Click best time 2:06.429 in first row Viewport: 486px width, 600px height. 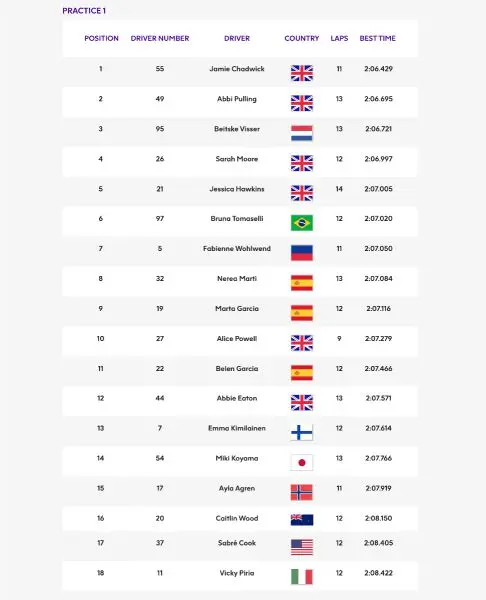click(378, 69)
